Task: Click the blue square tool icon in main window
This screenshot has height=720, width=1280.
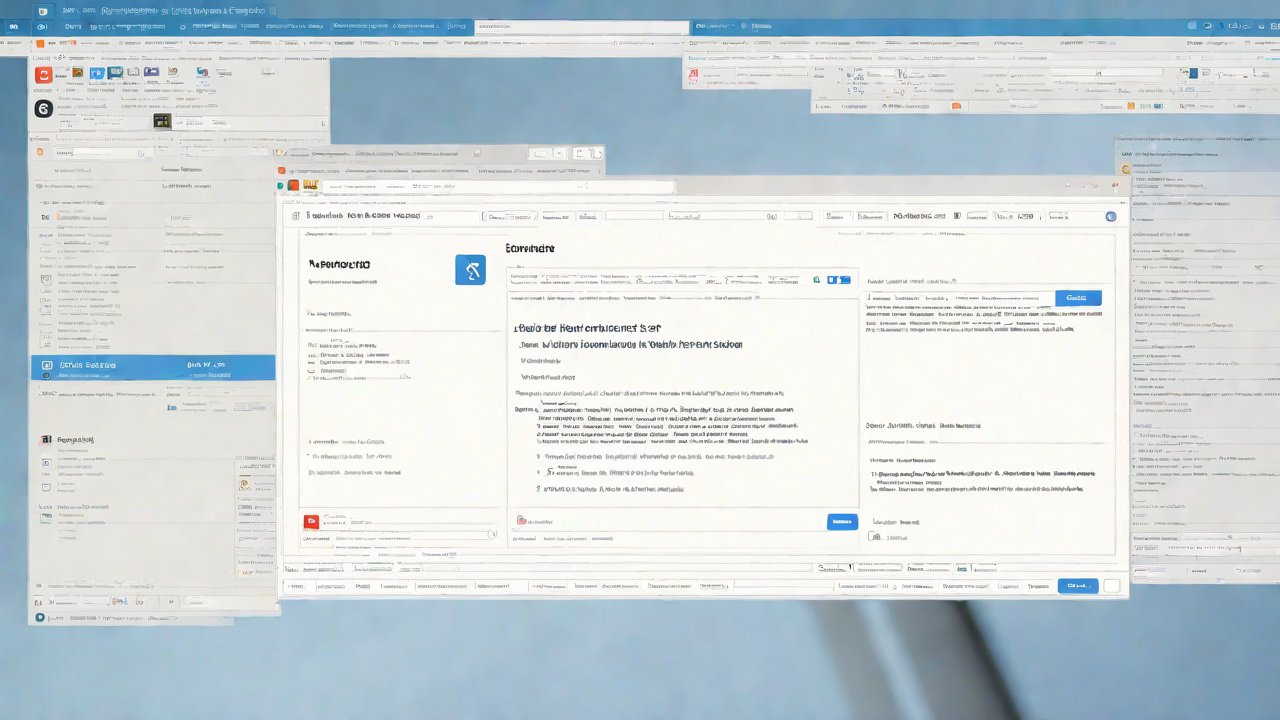Action: click(470, 269)
